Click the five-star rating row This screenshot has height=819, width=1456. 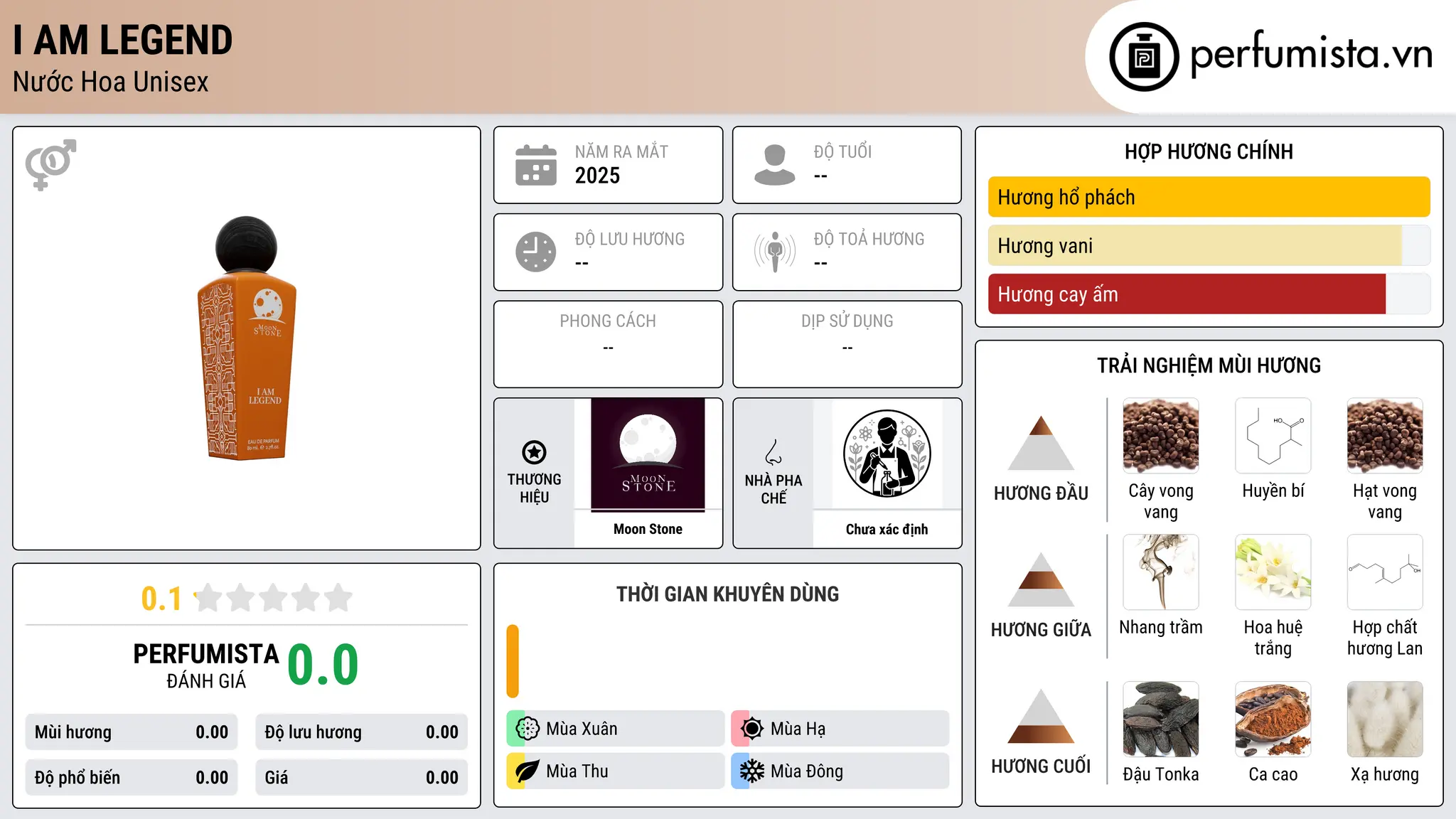(273, 598)
